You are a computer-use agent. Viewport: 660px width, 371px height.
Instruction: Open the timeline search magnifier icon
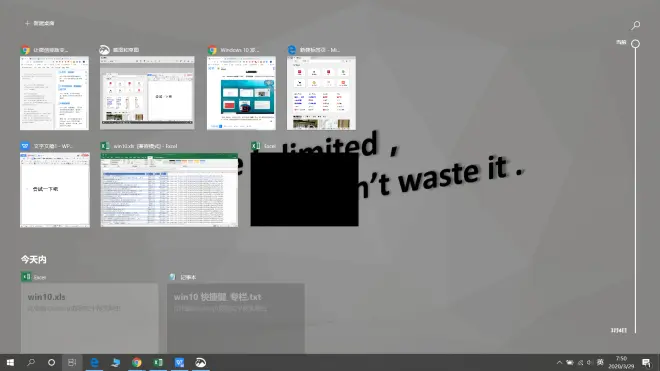coord(636,25)
